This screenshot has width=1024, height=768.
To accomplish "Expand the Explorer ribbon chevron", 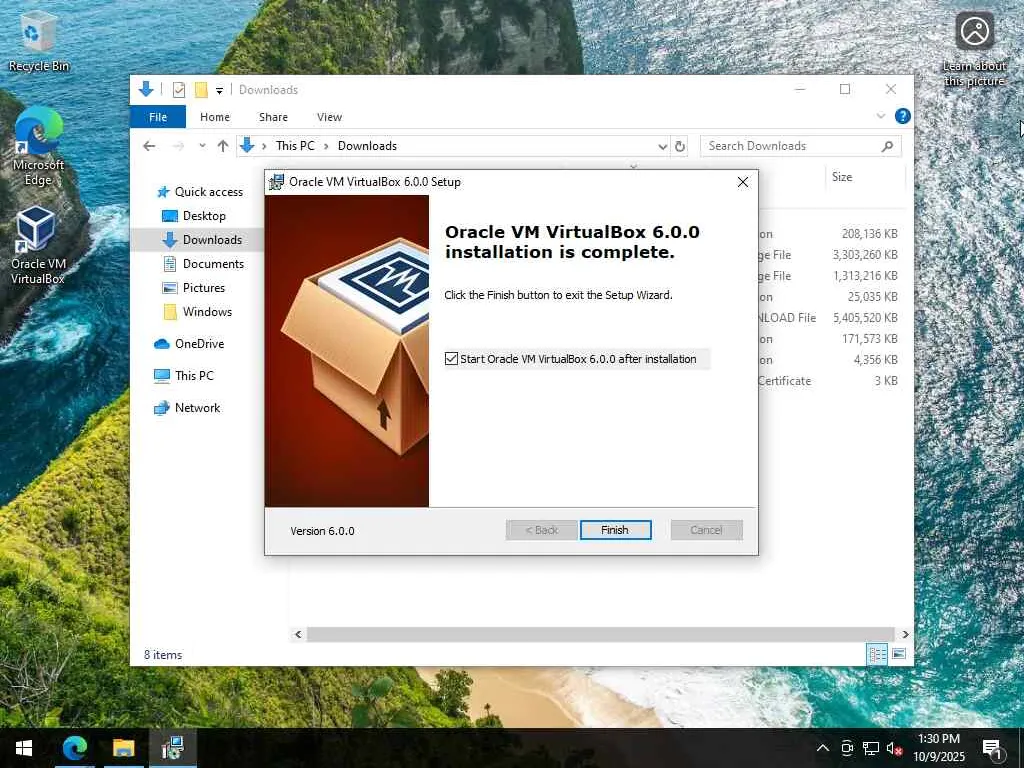I will click(x=880, y=116).
